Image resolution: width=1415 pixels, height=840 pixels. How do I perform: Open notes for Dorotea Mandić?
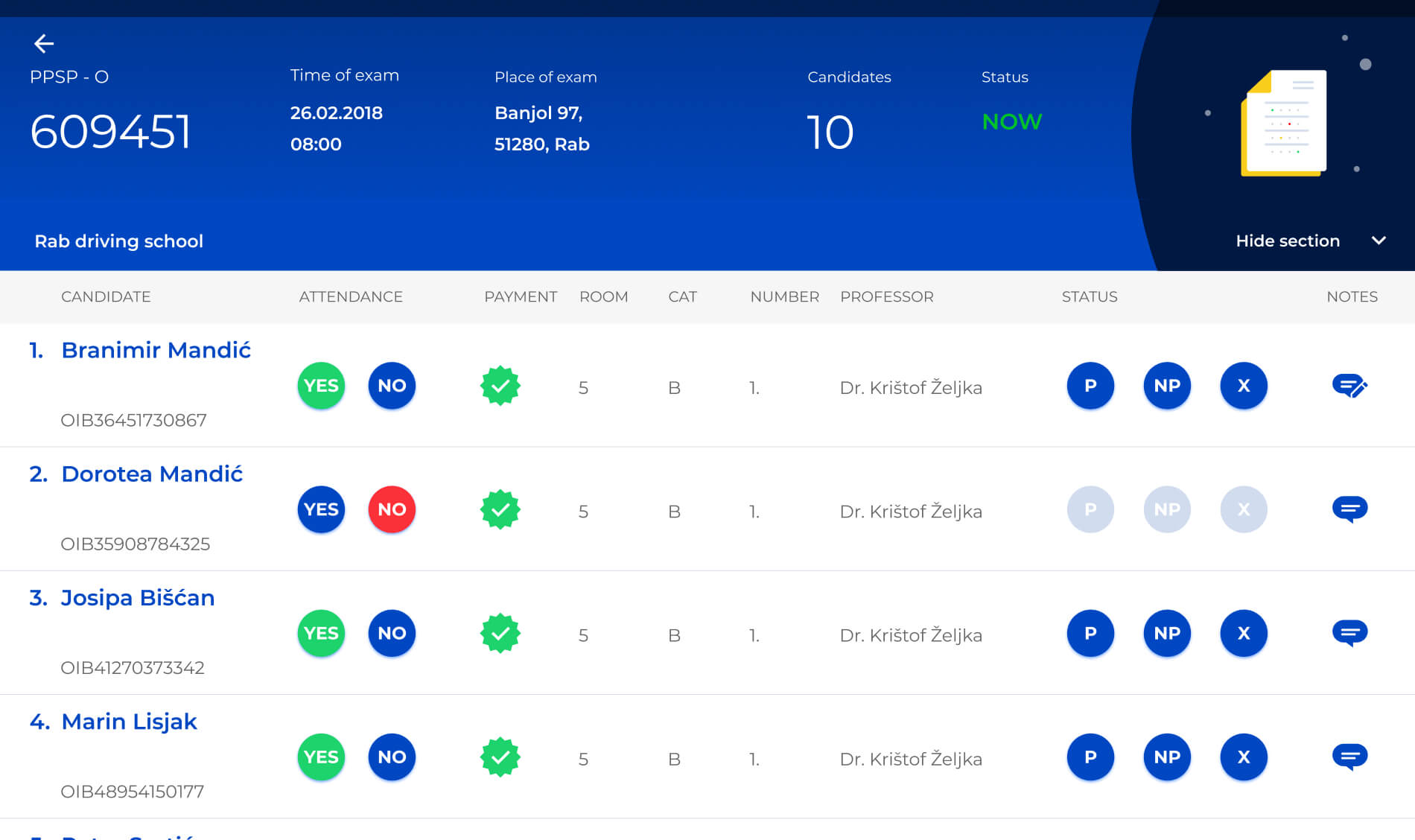(1349, 509)
